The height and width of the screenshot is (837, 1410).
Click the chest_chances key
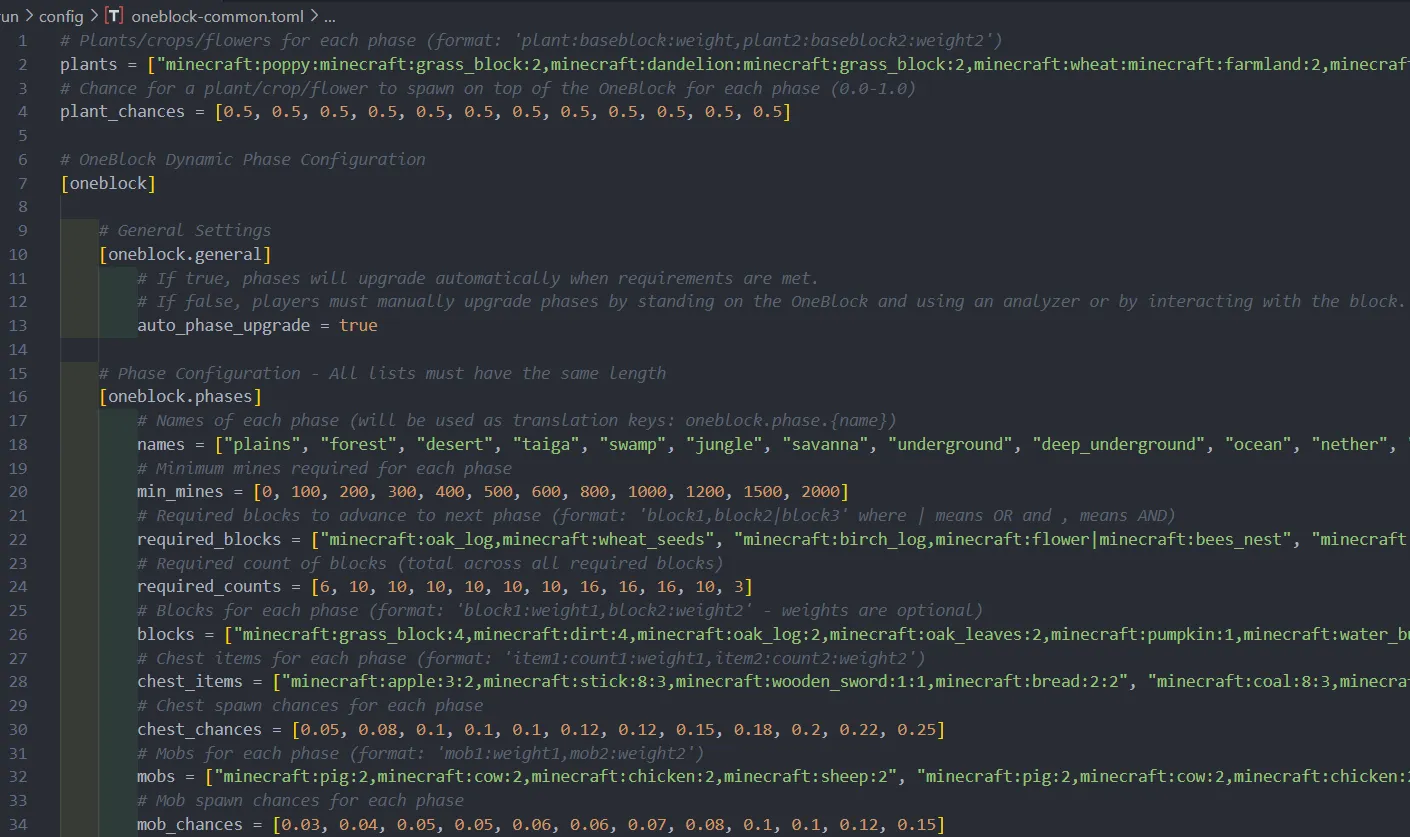click(200, 730)
